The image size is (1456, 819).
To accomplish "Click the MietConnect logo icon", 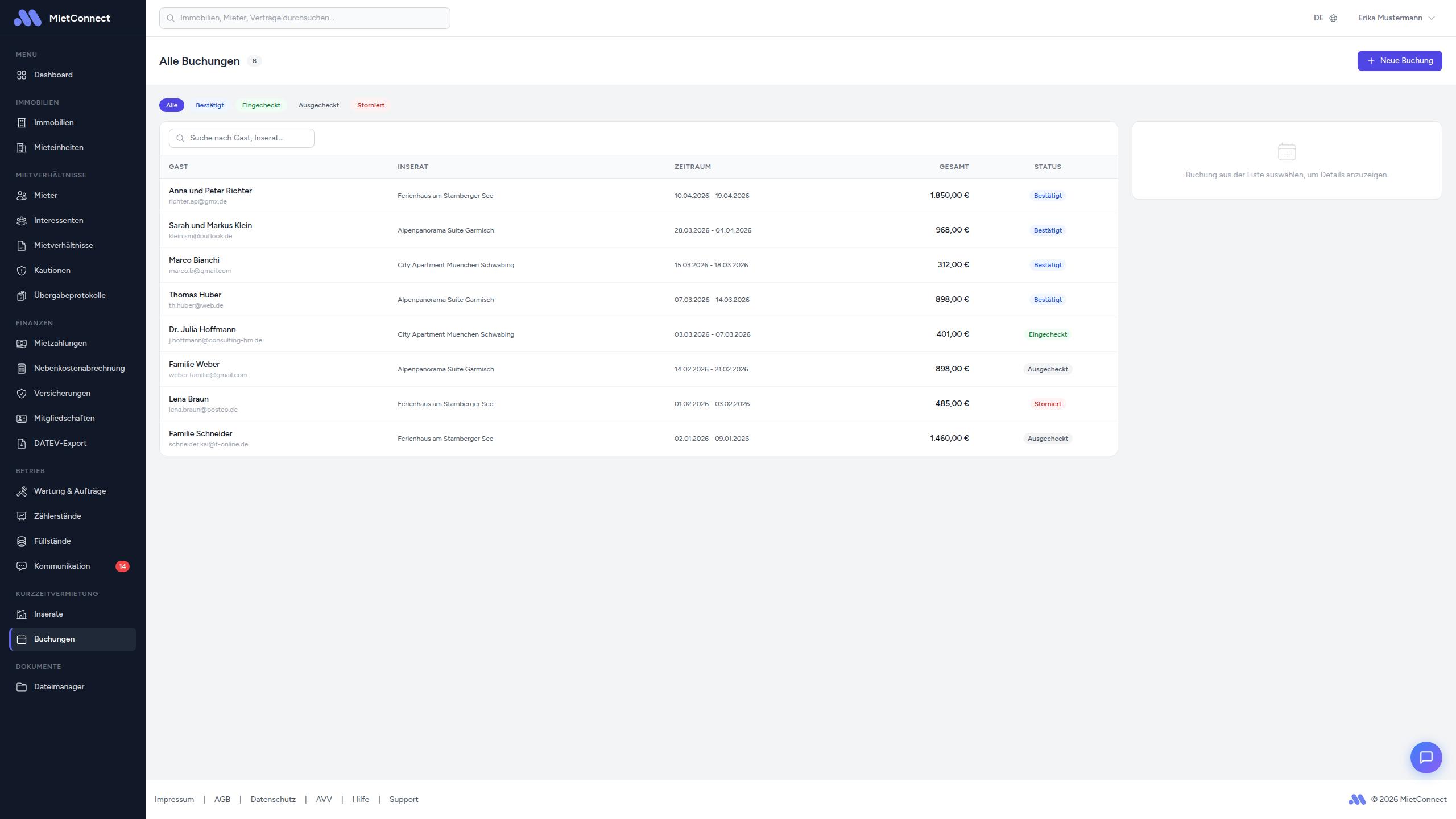I will click(27, 18).
